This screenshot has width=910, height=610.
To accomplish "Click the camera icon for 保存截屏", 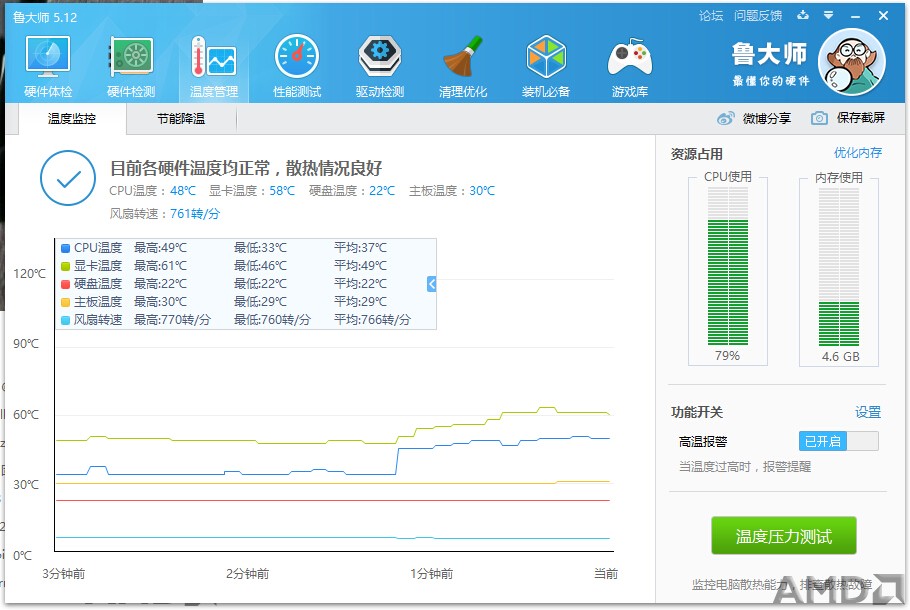I will point(819,118).
